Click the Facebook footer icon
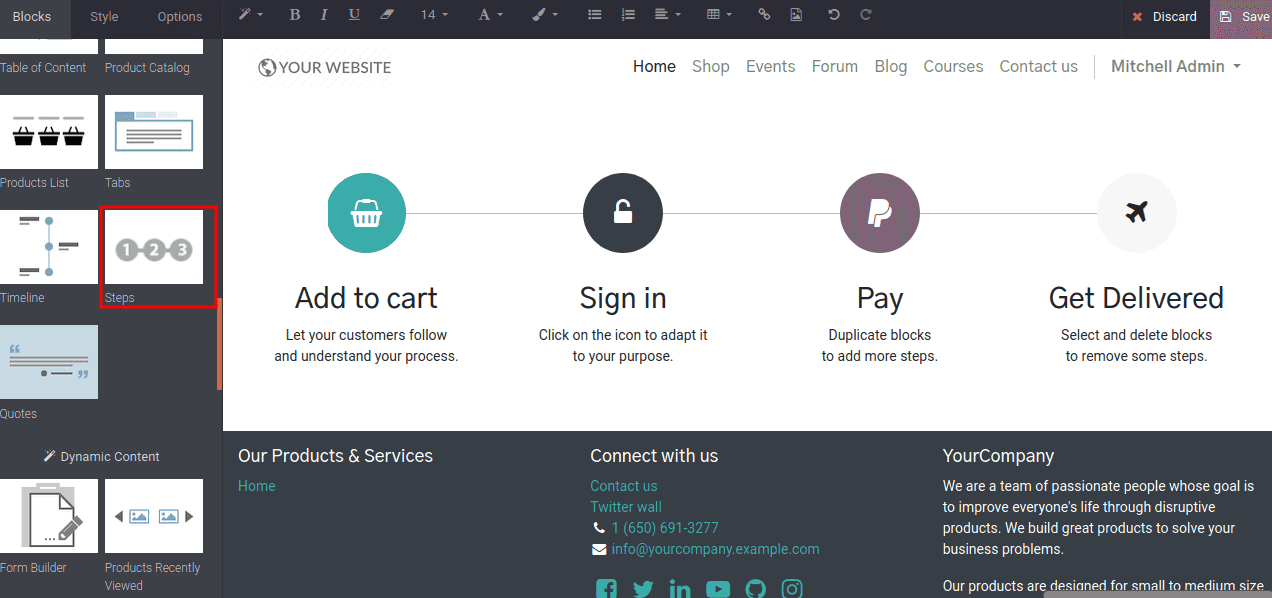 (606, 589)
